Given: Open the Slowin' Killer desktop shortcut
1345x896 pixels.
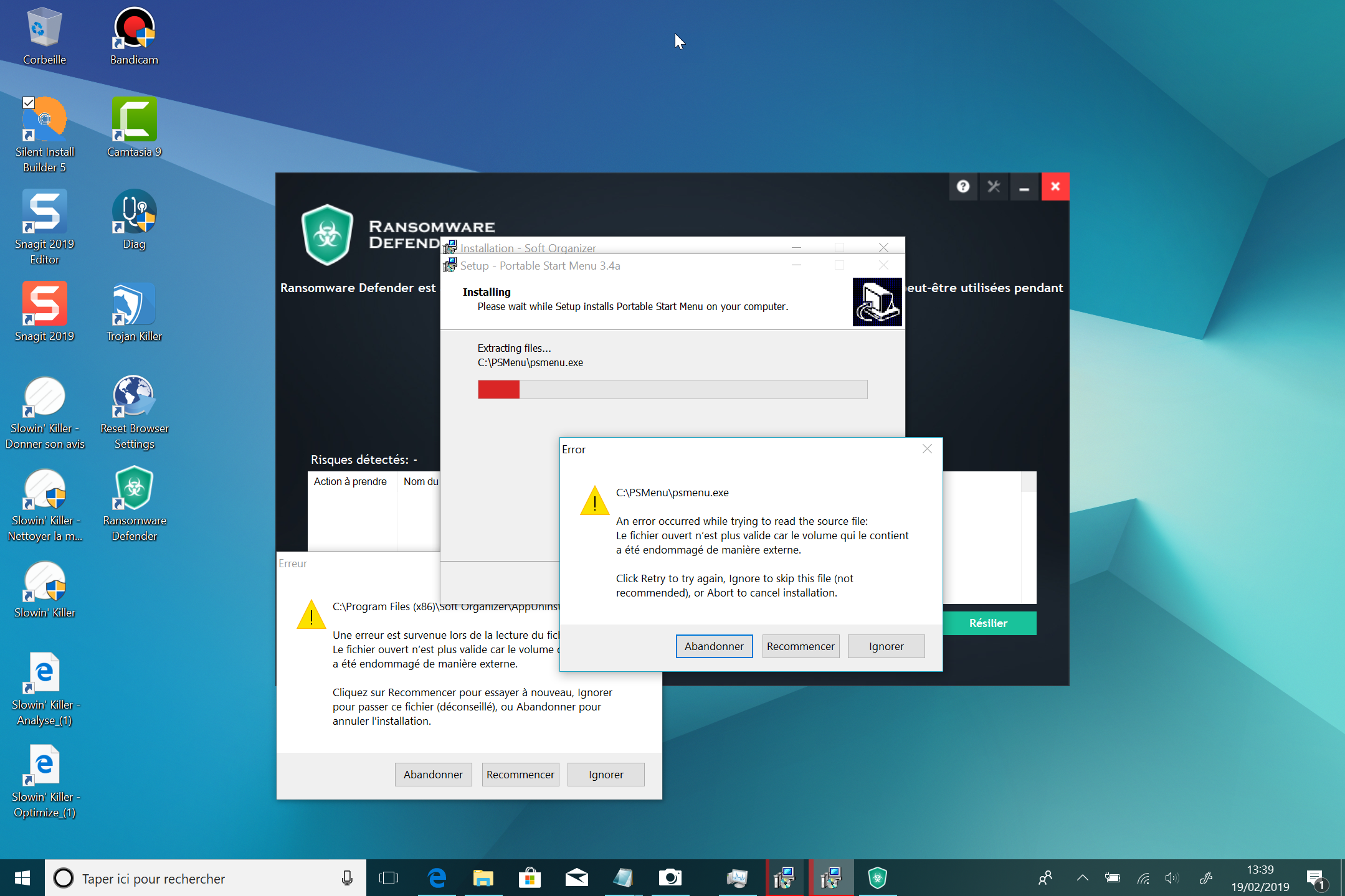Looking at the screenshot, I should (x=44, y=588).
